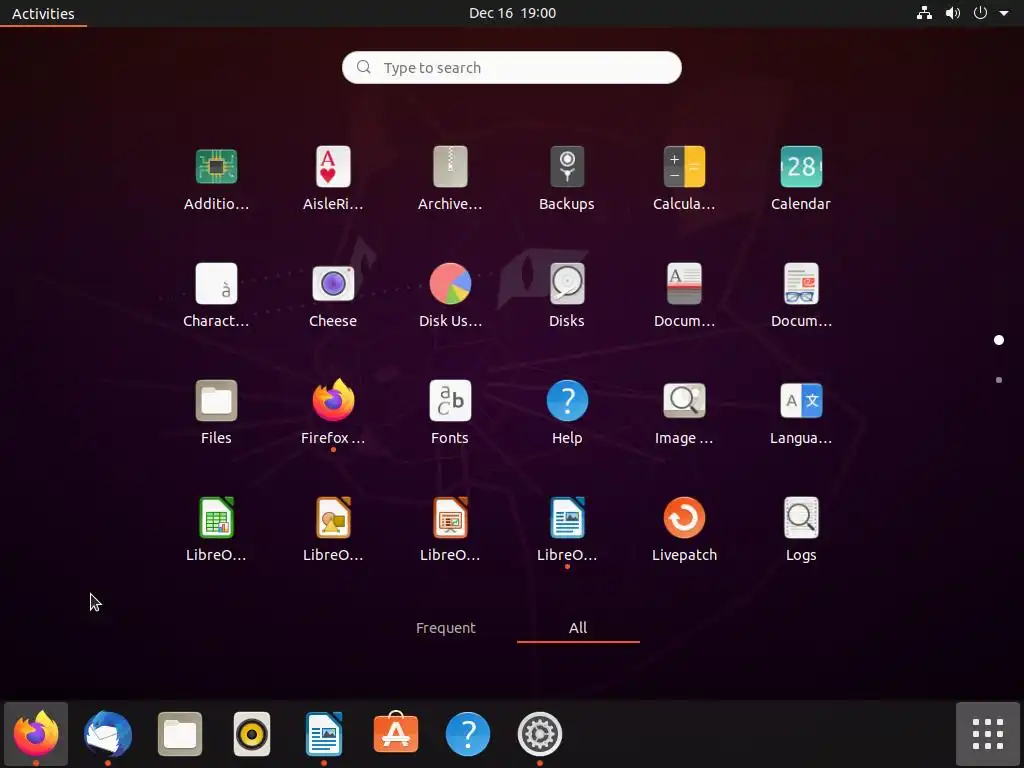Open the Files folder in the dock
This screenshot has width=1024, height=768.
click(180, 733)
